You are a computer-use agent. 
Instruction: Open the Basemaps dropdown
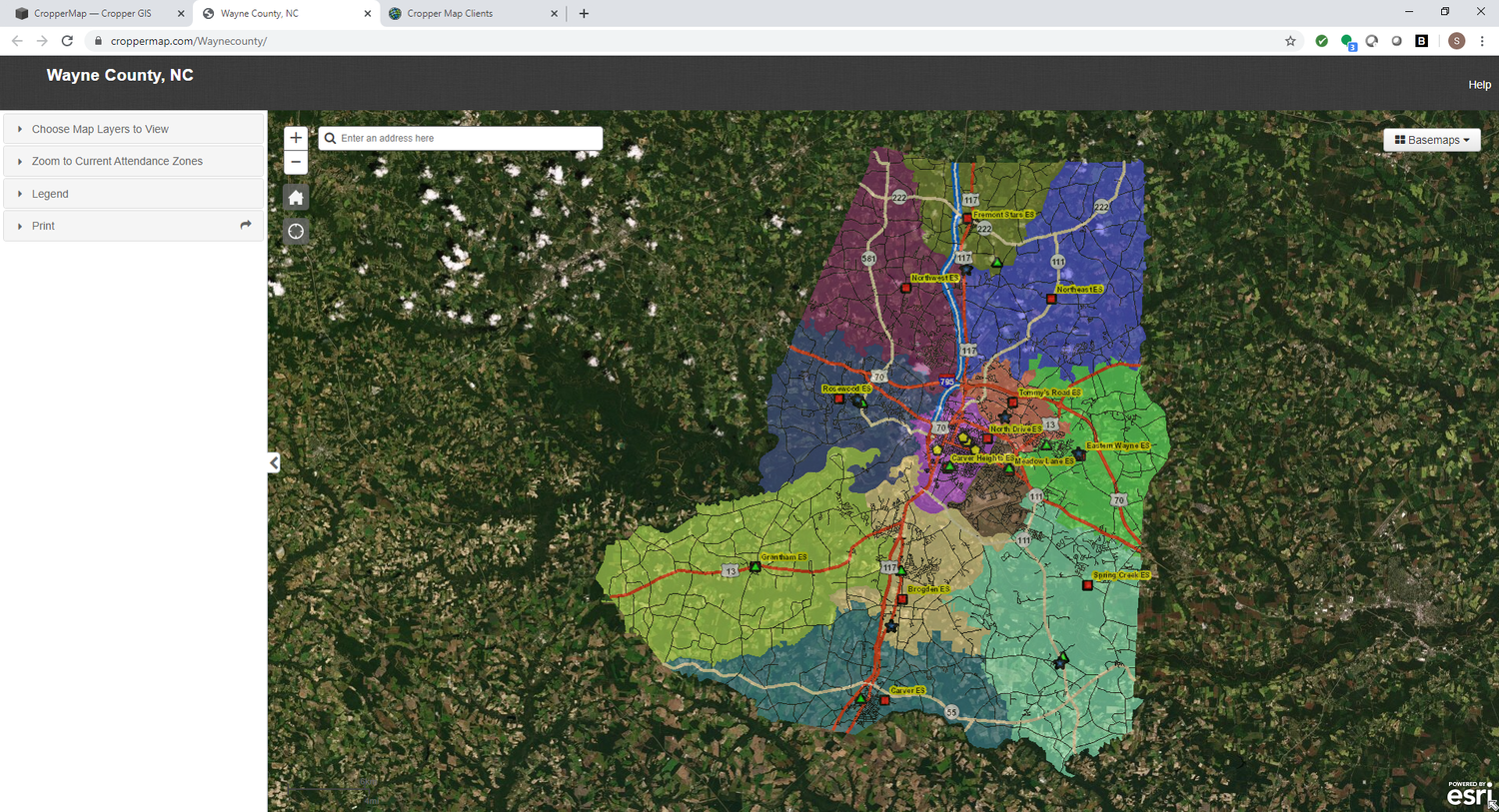click(x=1432, y=139)
